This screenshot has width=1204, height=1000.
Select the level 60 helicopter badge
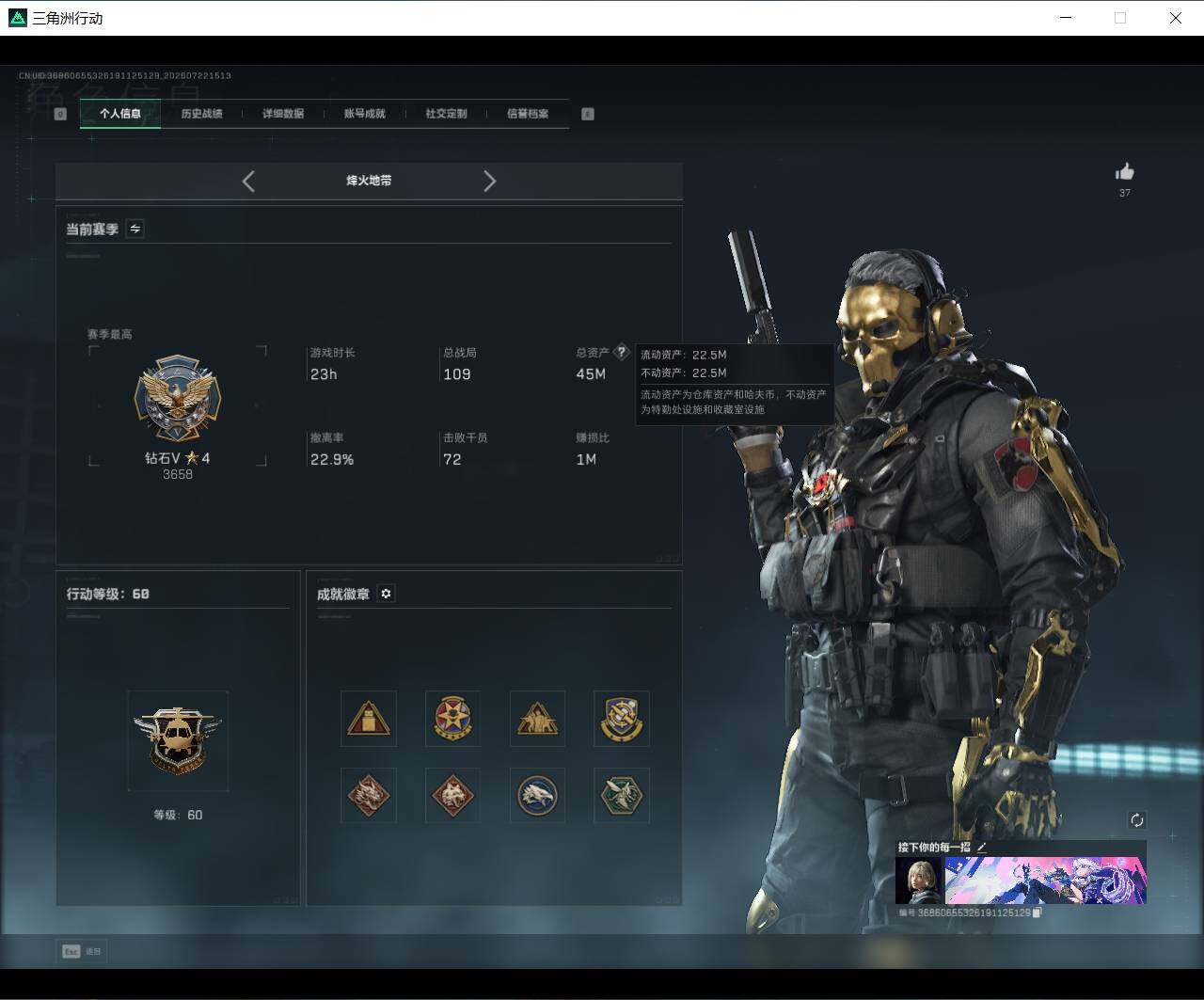(178, 740)
